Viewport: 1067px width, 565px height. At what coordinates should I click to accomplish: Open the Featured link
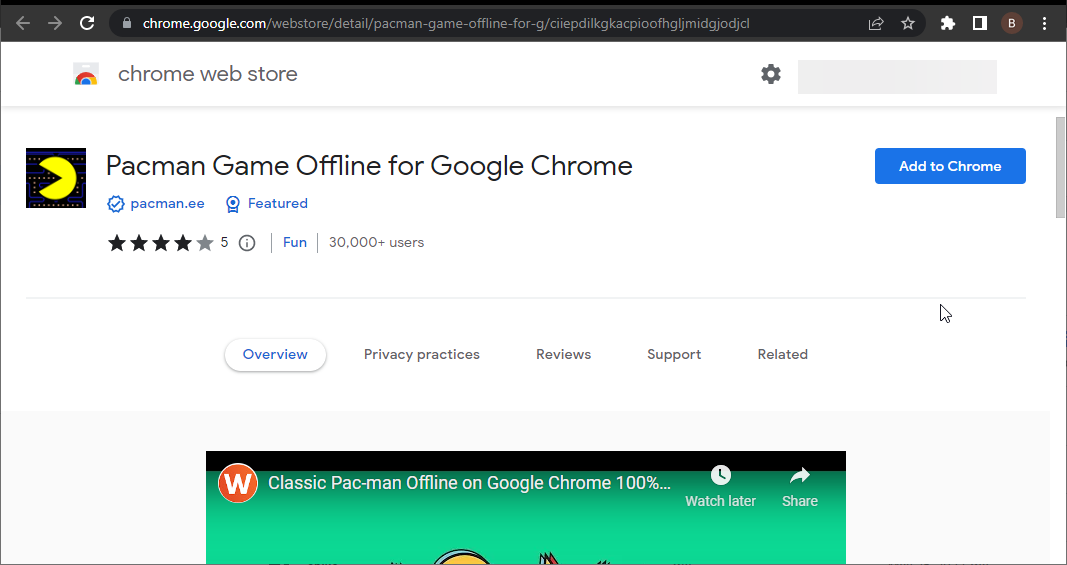[278, 204]
